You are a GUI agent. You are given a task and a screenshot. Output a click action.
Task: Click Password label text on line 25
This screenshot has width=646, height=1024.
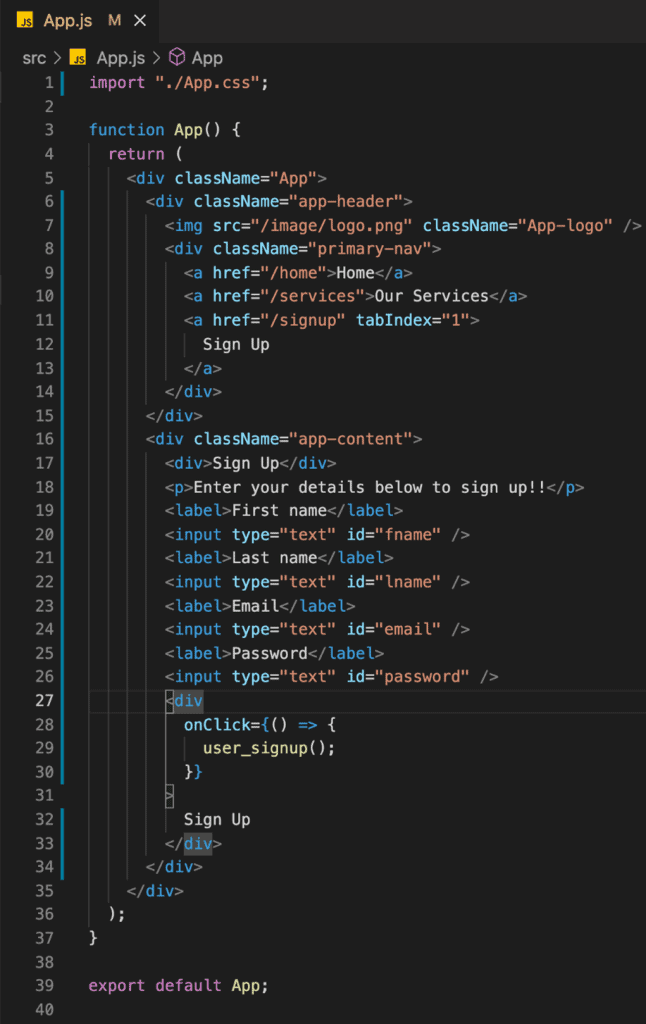[x=269, y=654]
